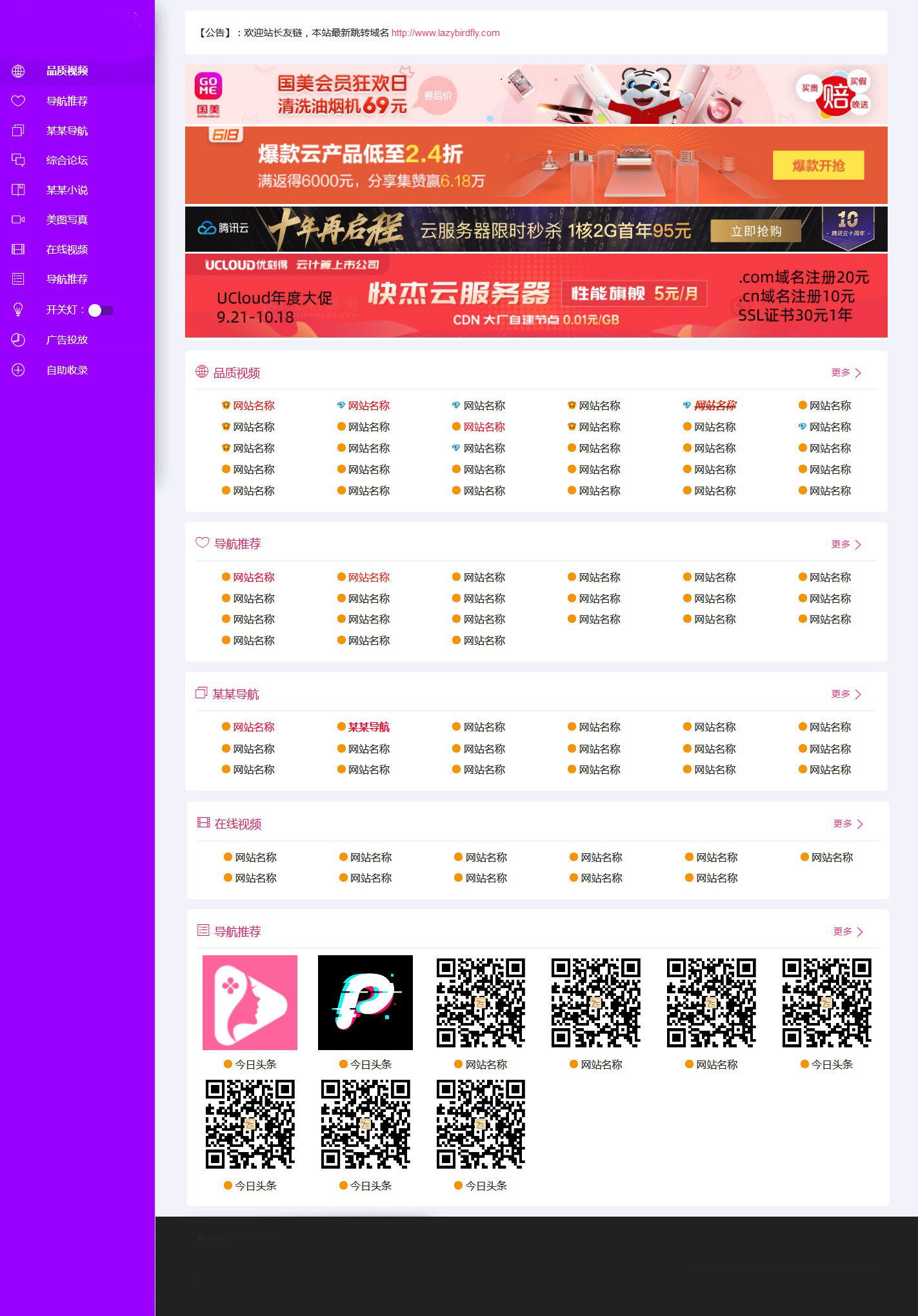Viewport: 918px width, 1316px height.
Task: Open the black P logo app thumbnail
Action: point(365,1002)
